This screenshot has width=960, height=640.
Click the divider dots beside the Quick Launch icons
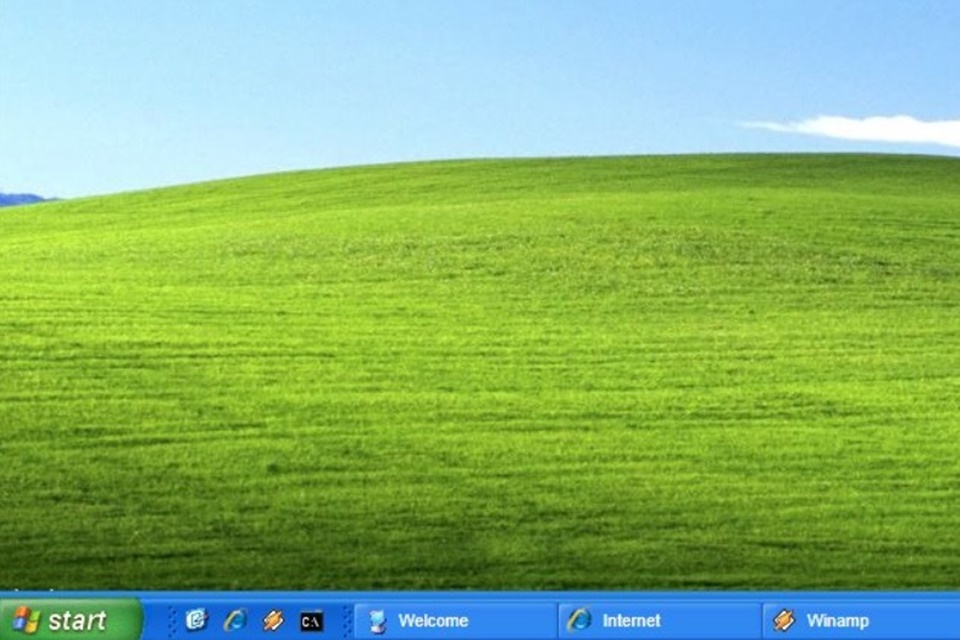pos(170,621)
